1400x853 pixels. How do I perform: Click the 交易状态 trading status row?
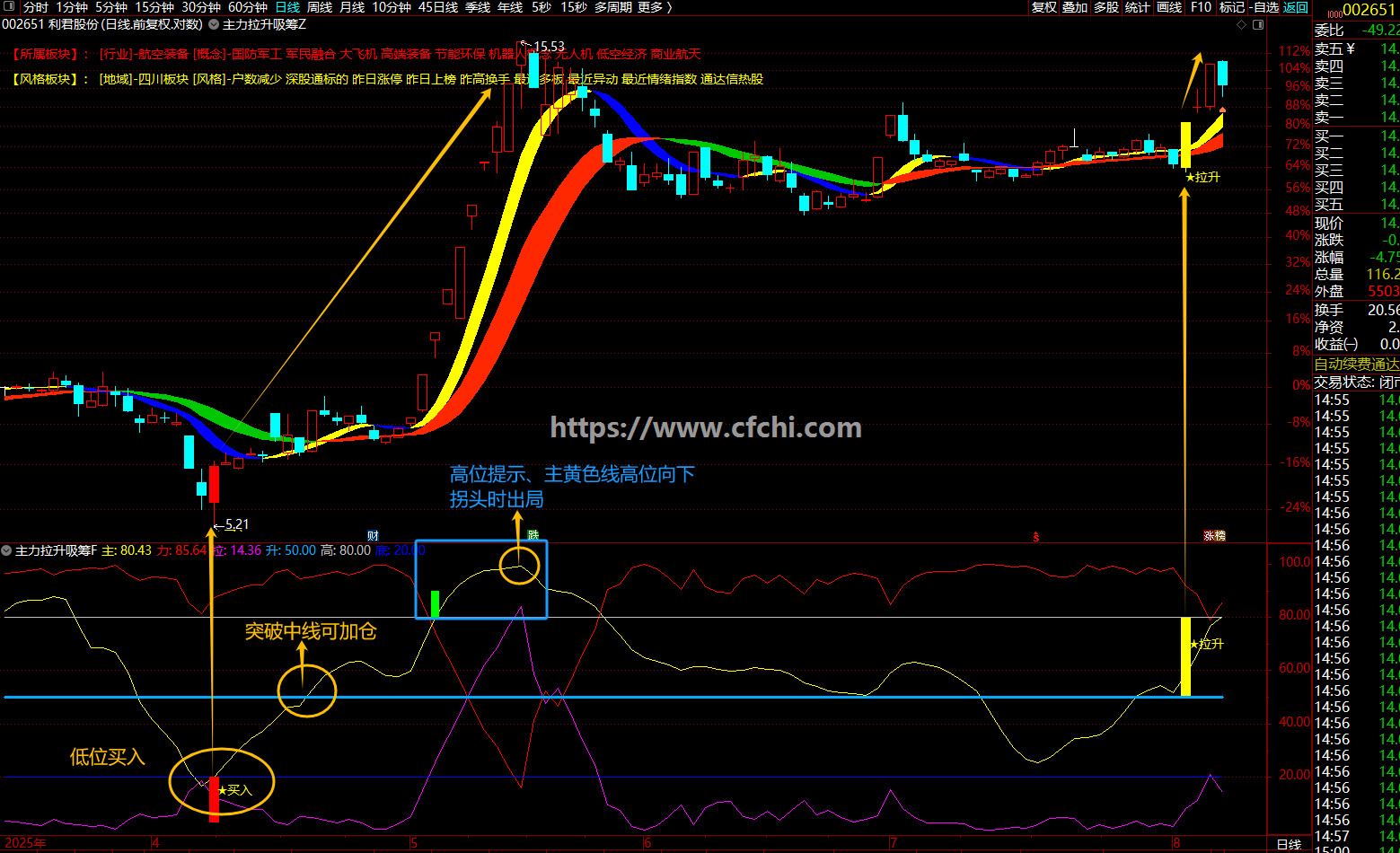coord(1357,382)
